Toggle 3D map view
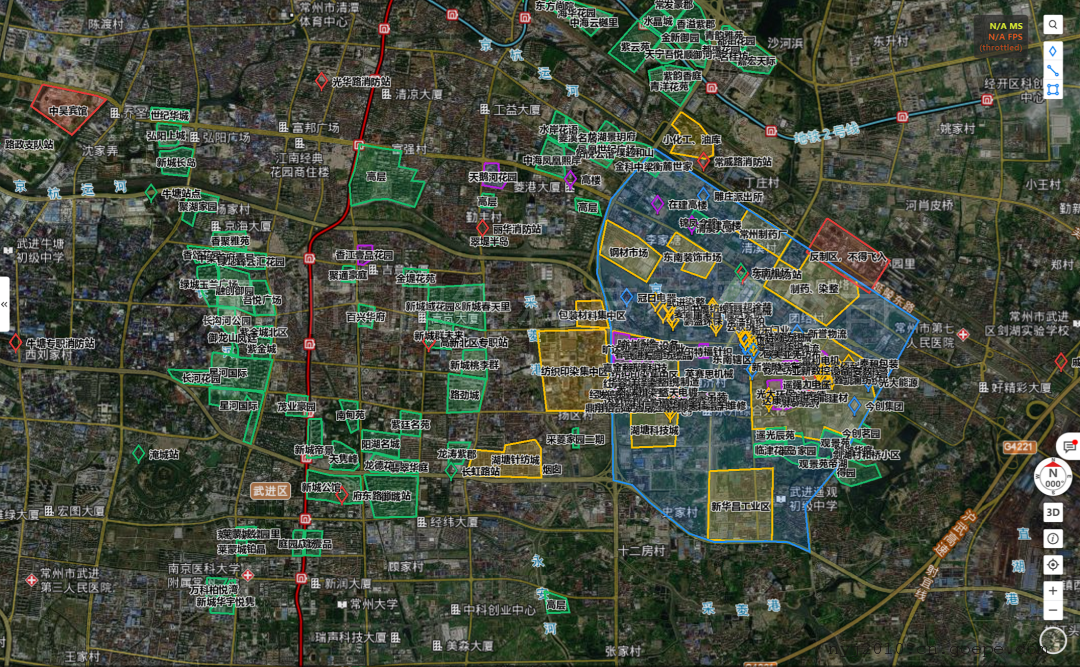 coord(1053,512)
